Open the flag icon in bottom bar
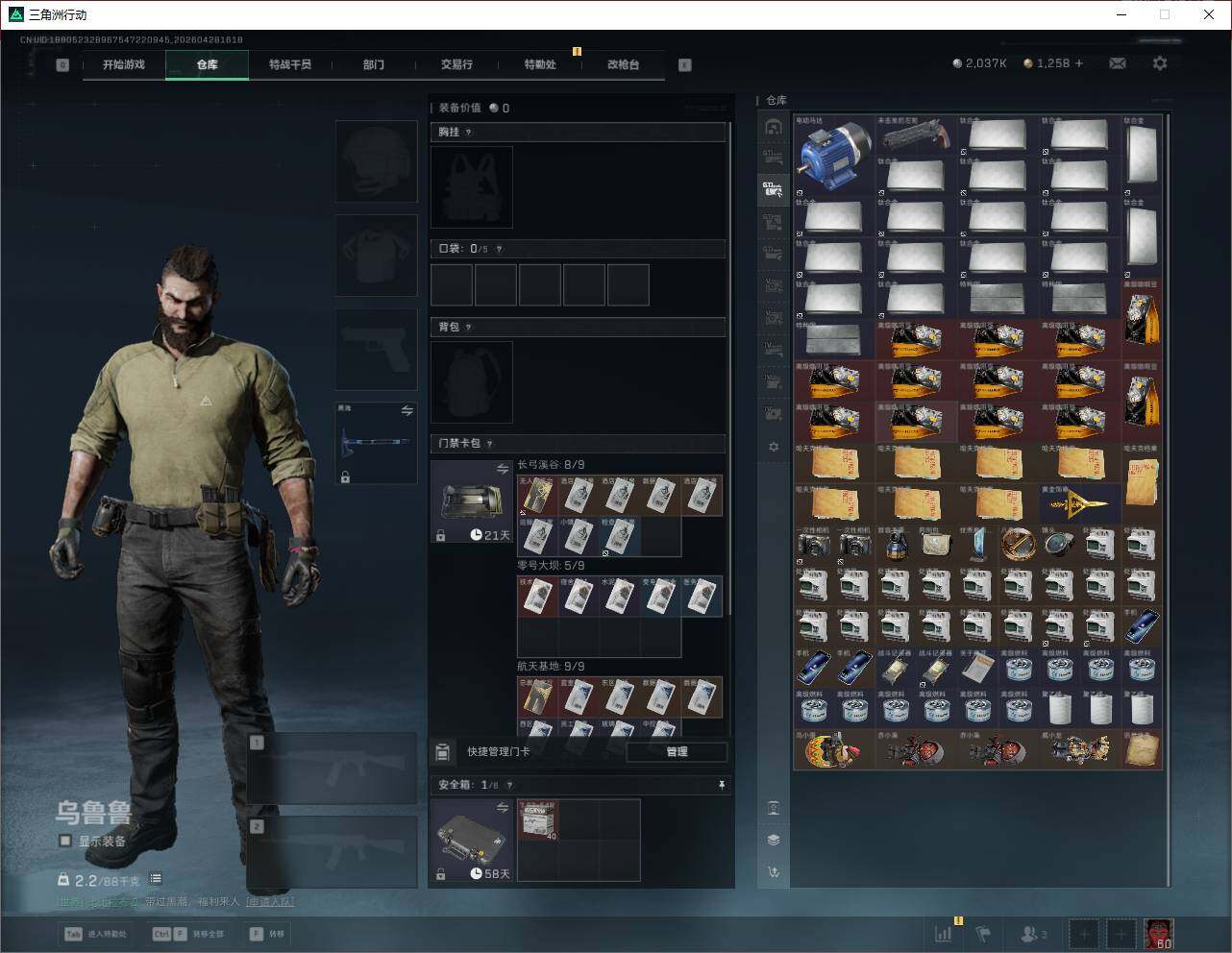The width and height of the screenshot is (1232, 953). click(x=983, y=934)
